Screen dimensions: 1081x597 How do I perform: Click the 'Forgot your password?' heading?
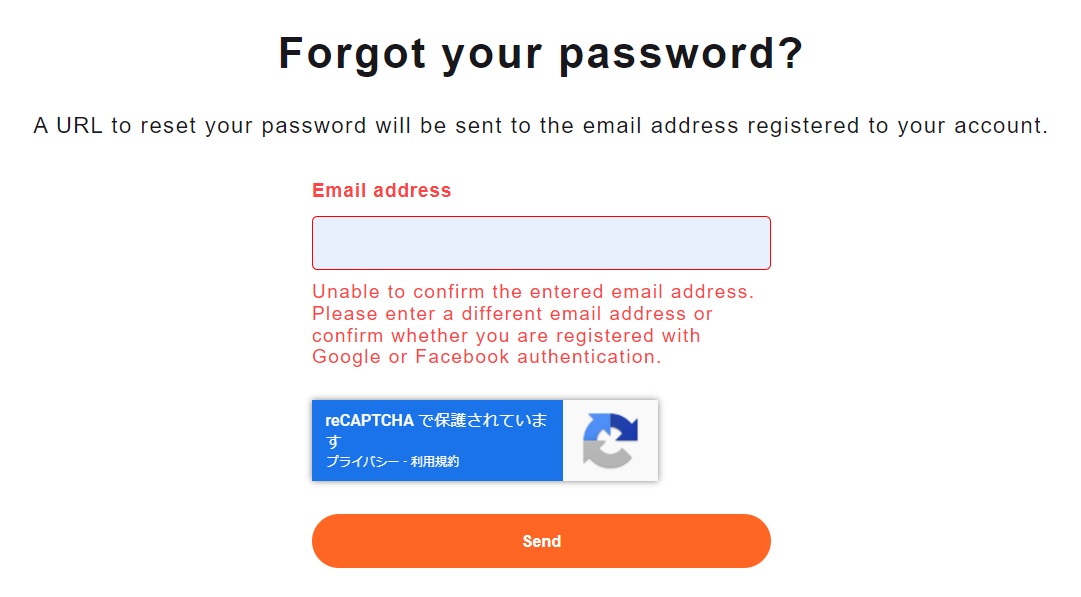point(541,53)
